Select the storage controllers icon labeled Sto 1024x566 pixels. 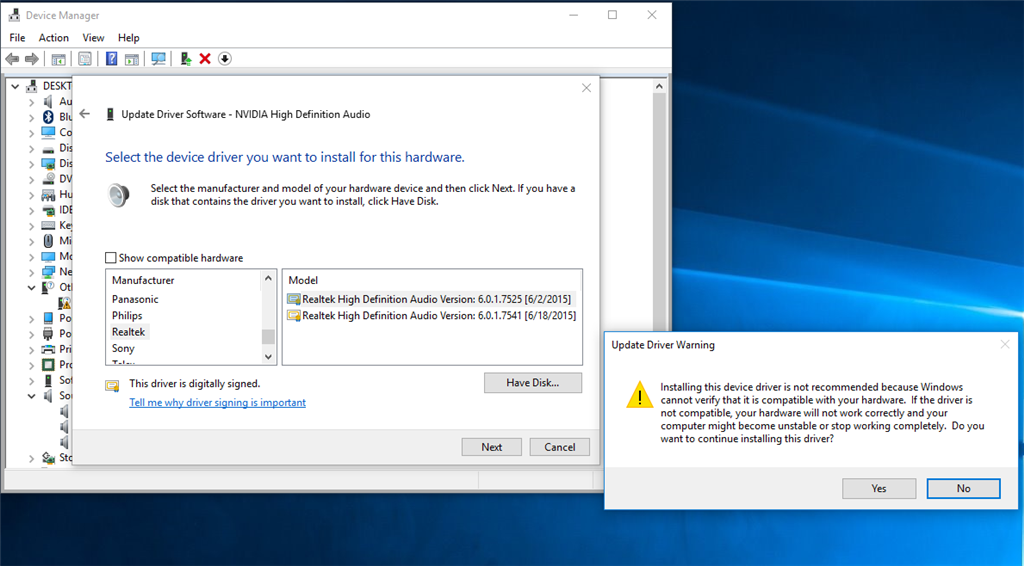click(x=48, y=457)
